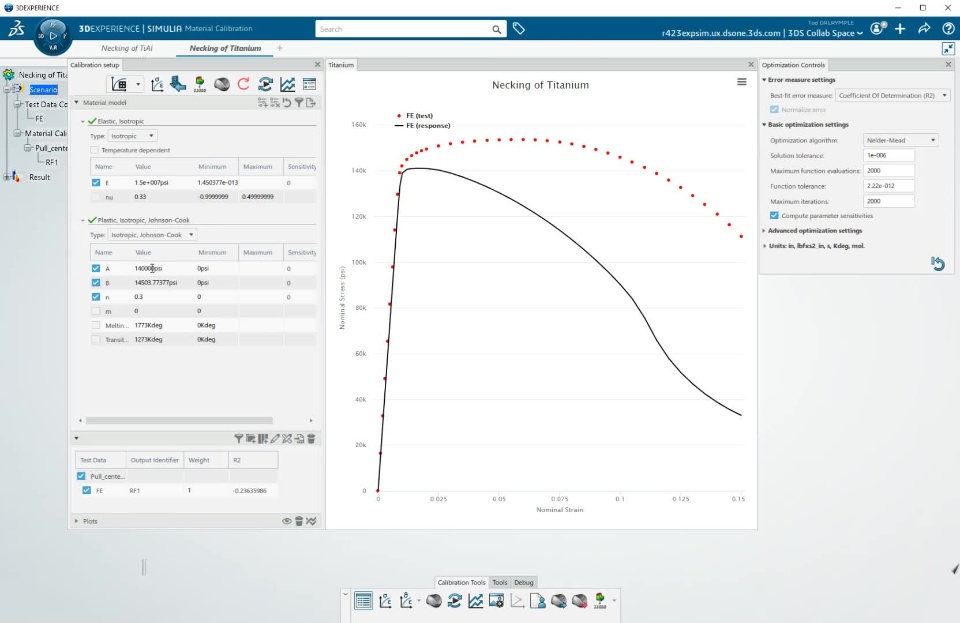Screen dimensions: 960x623
Task: Click the stress-strain curve icon in Calibration setup toolbar
Action: [x=157, y=84]
